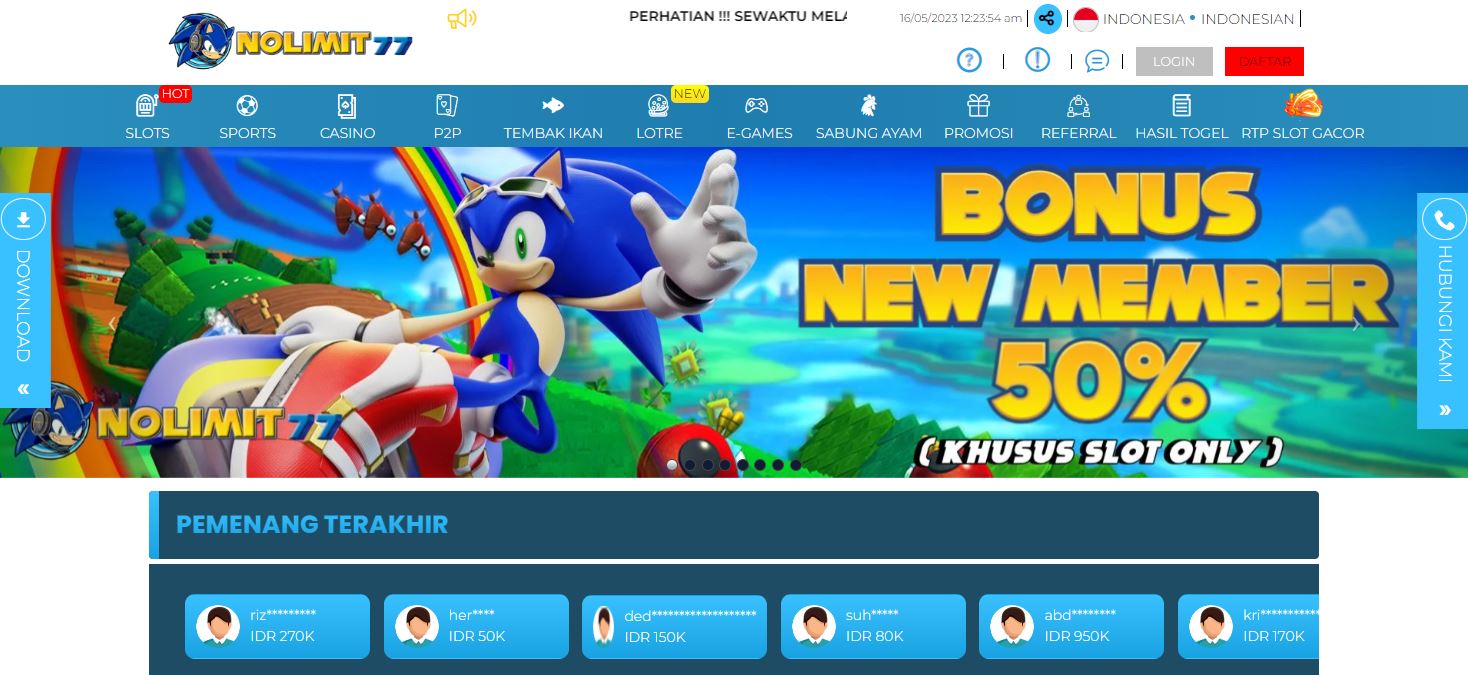Click the megaphone announcement icon

[461, 19]
